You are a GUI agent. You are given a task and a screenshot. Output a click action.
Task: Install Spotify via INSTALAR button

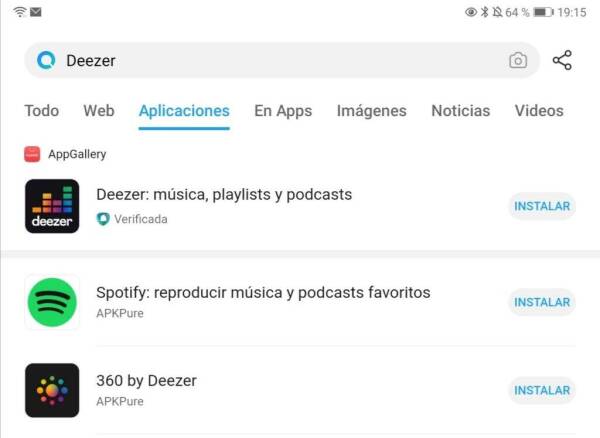(542, 302)
